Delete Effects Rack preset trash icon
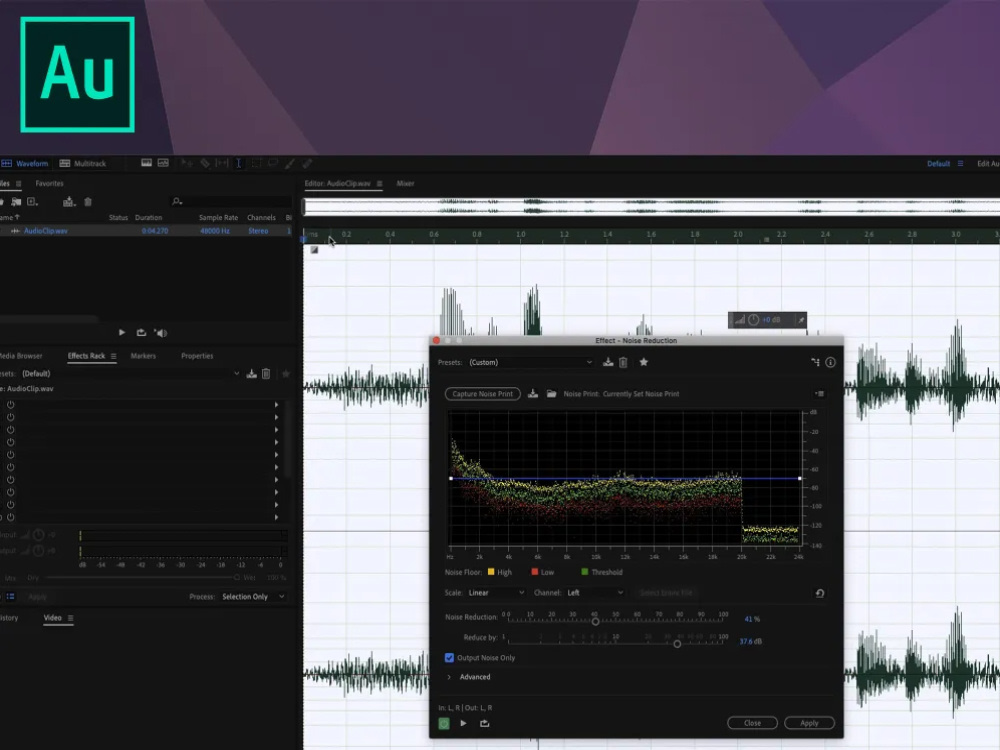This screenshot has width=1000, height=750. tap(267, 374)
